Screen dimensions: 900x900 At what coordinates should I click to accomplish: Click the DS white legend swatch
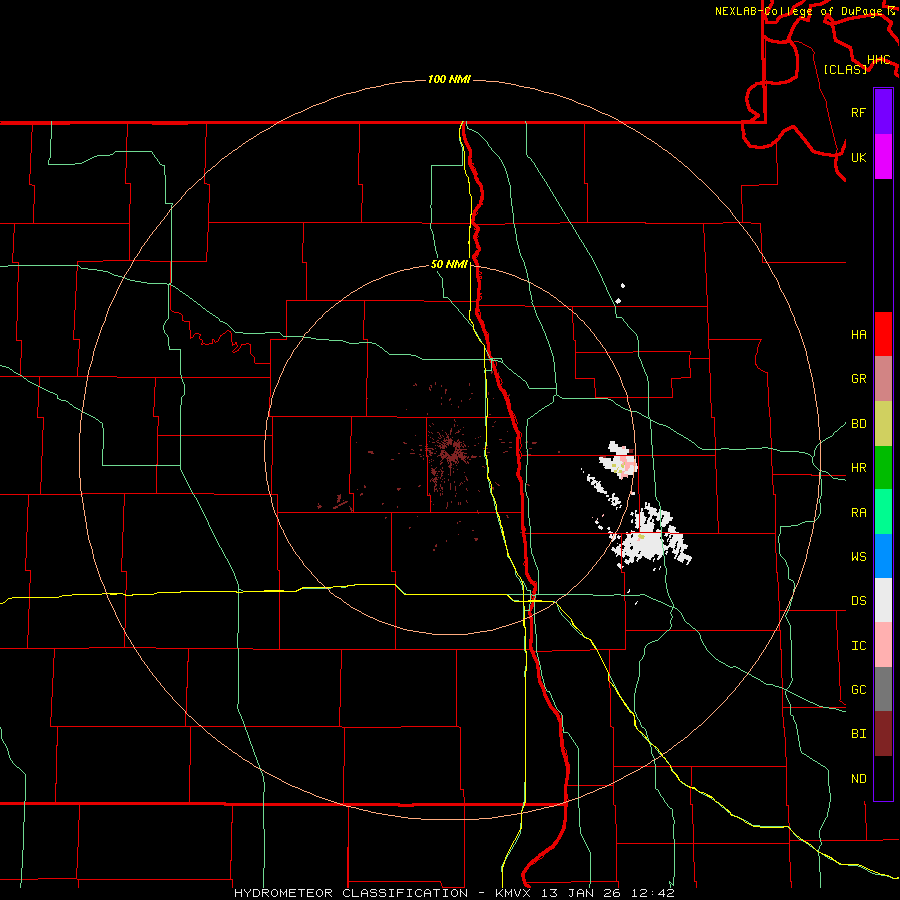(883, 600)
